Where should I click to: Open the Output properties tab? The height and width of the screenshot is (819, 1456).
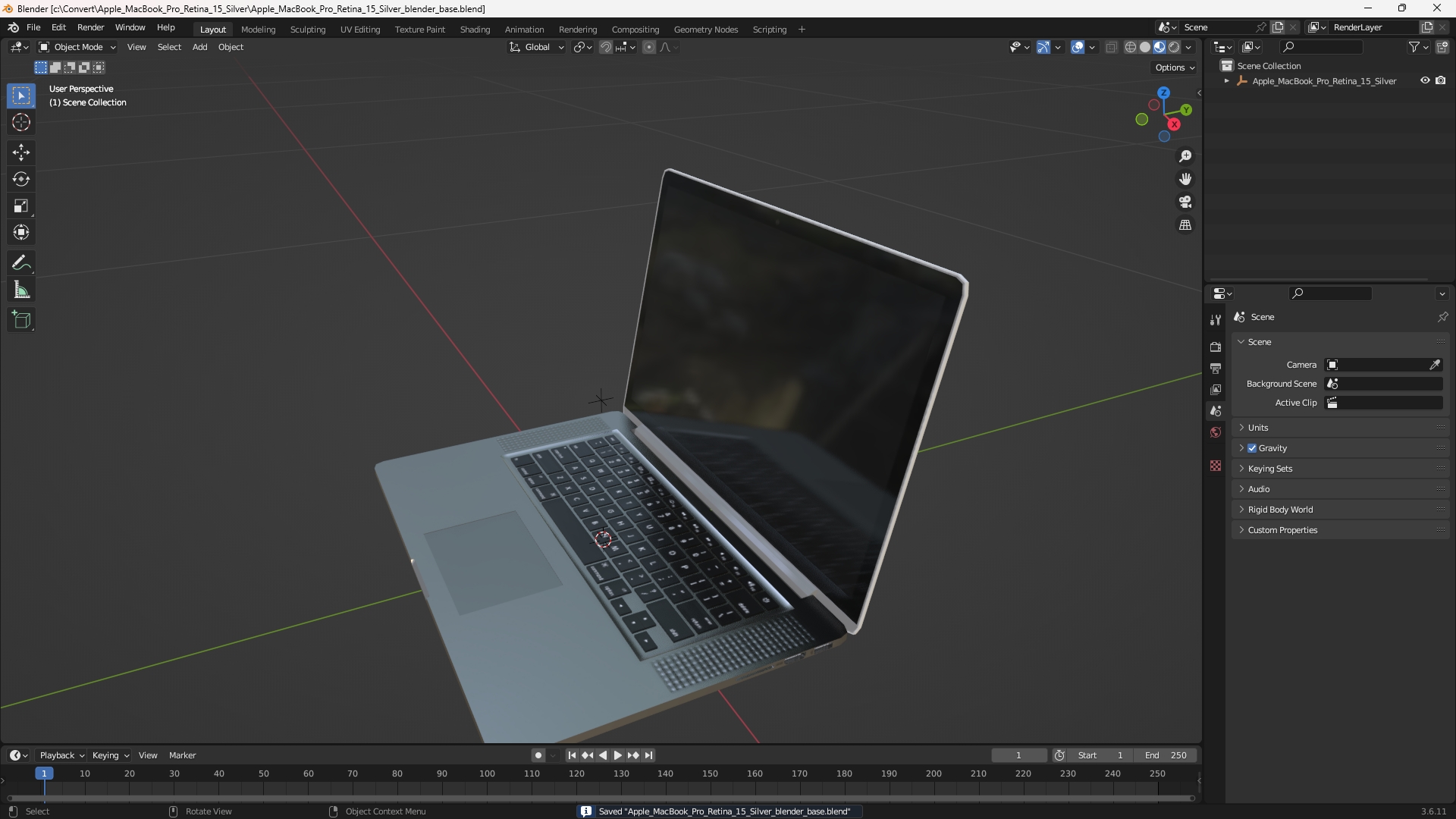(x=1216, y=368)
